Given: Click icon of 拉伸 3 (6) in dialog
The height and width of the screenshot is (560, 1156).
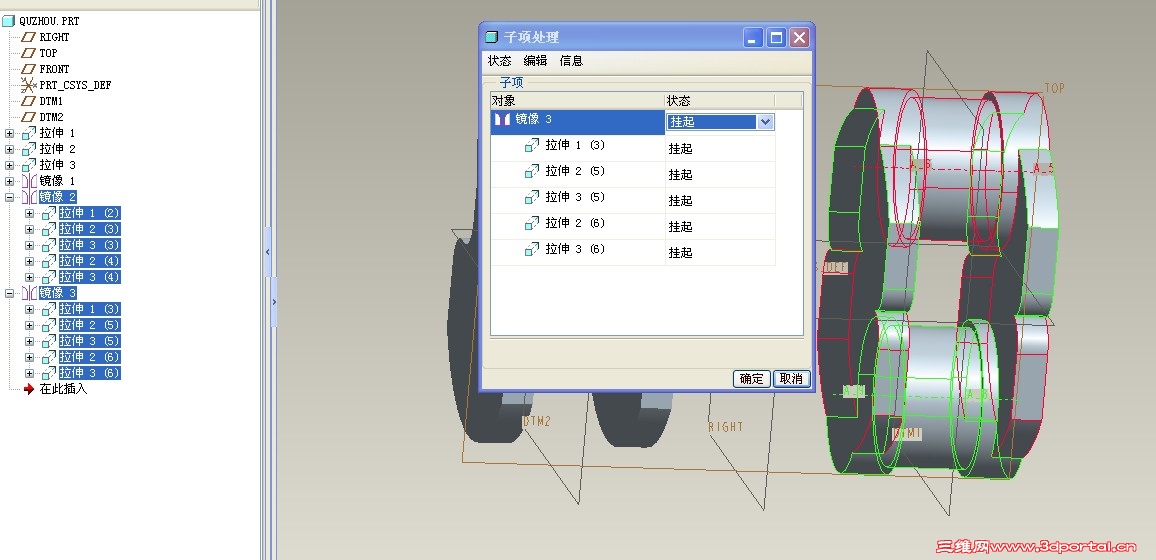Looking at the screenshot, I should (532, 250).
